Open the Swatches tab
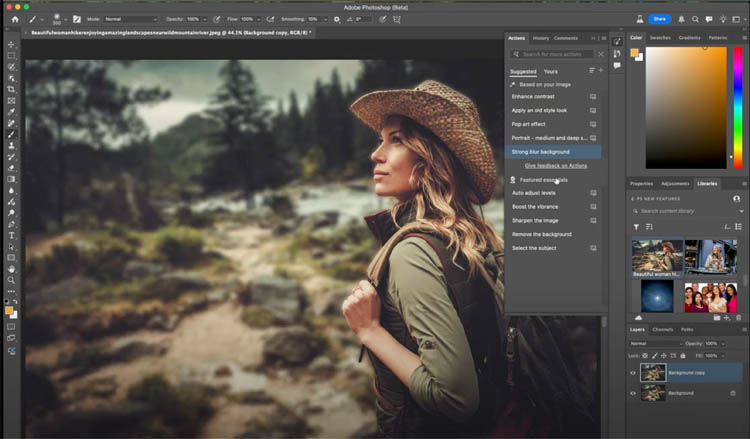Screen dimensions: 750x439 [660, 37]
